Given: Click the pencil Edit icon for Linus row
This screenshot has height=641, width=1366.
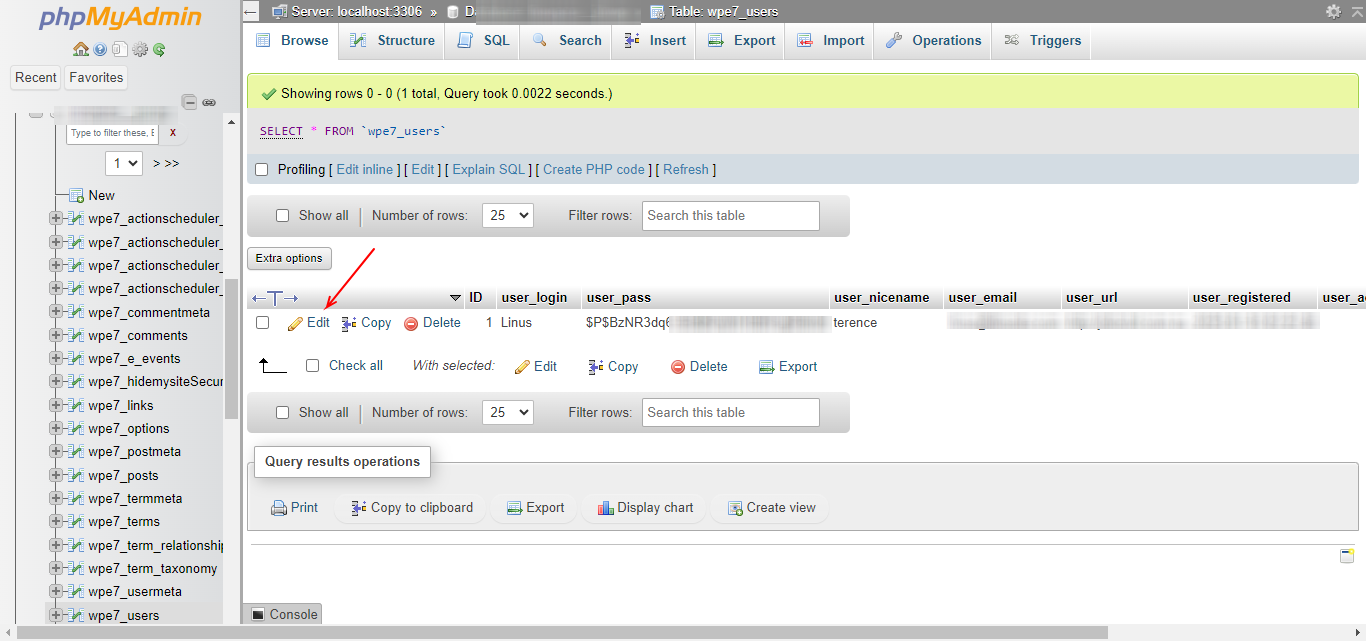Looking at the screenshot, I should (295, 323).
